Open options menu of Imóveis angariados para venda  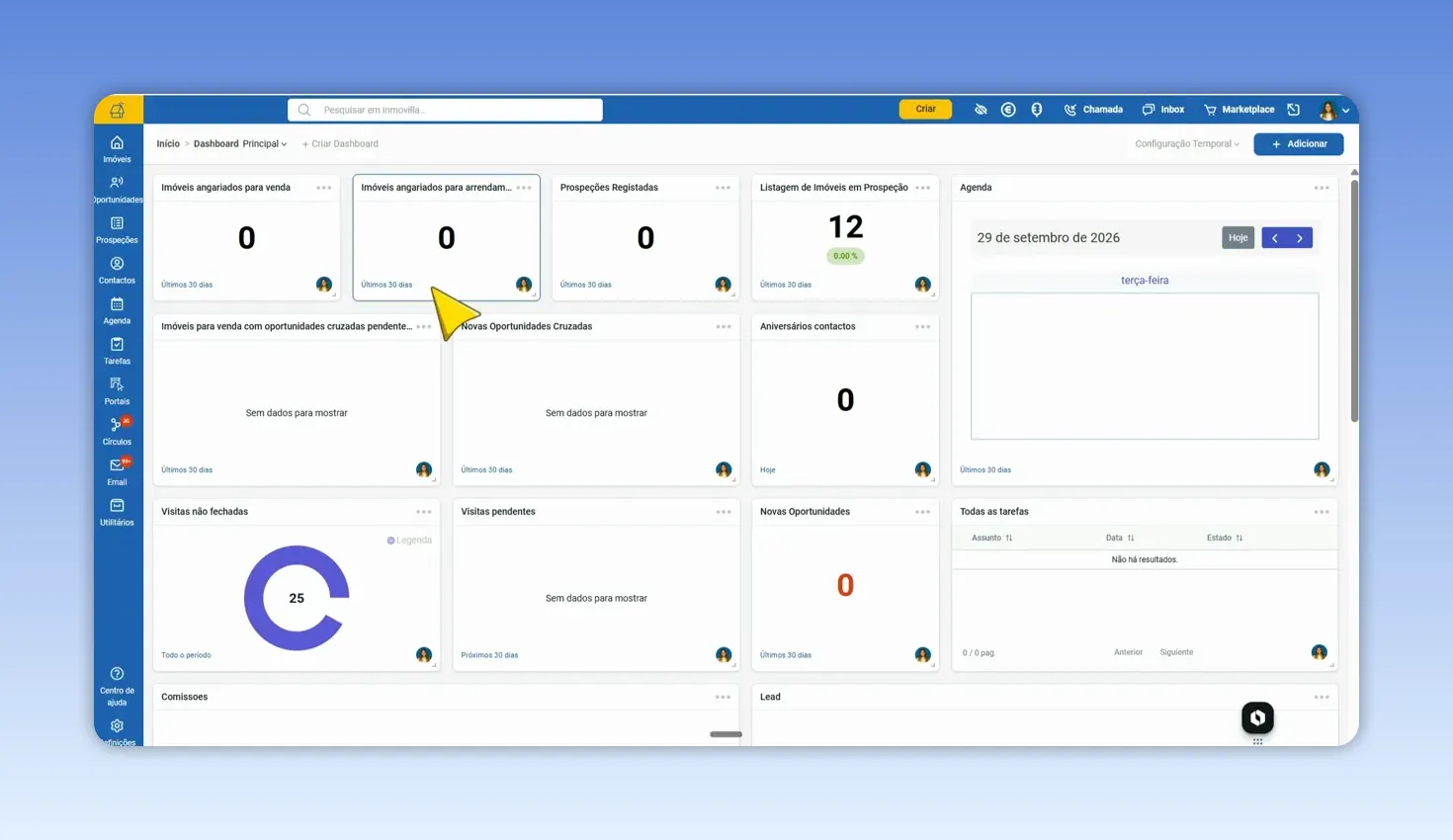tap(324, 188)
